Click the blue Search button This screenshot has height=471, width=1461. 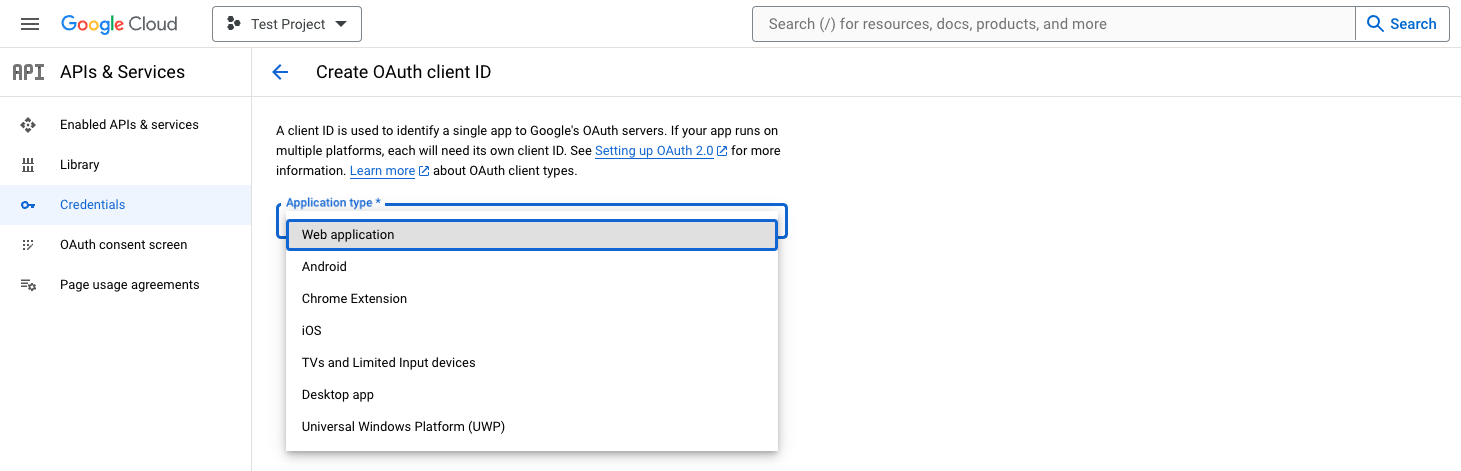coord(1402,24)
